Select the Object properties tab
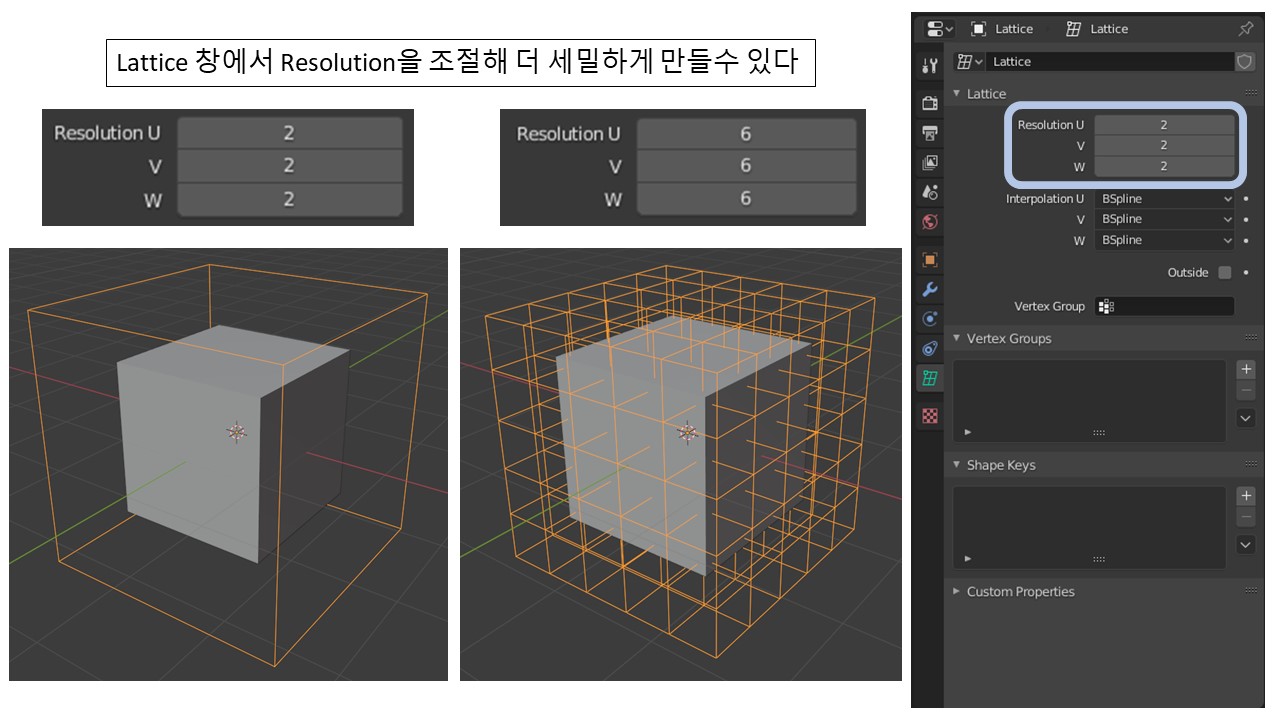This screenshot has width=1280, height=720. click(x=929, y=258)
